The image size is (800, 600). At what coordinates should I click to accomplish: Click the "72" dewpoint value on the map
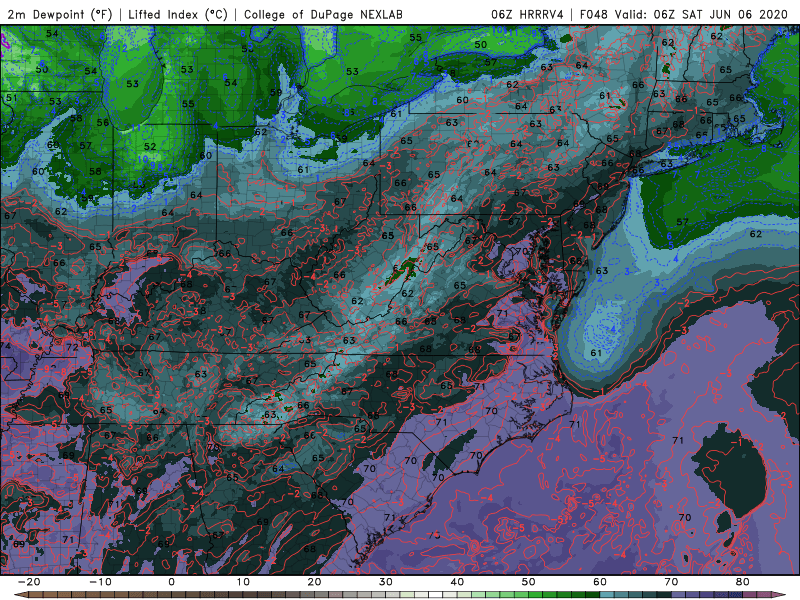pyautogui.click(x=72, y=347)
